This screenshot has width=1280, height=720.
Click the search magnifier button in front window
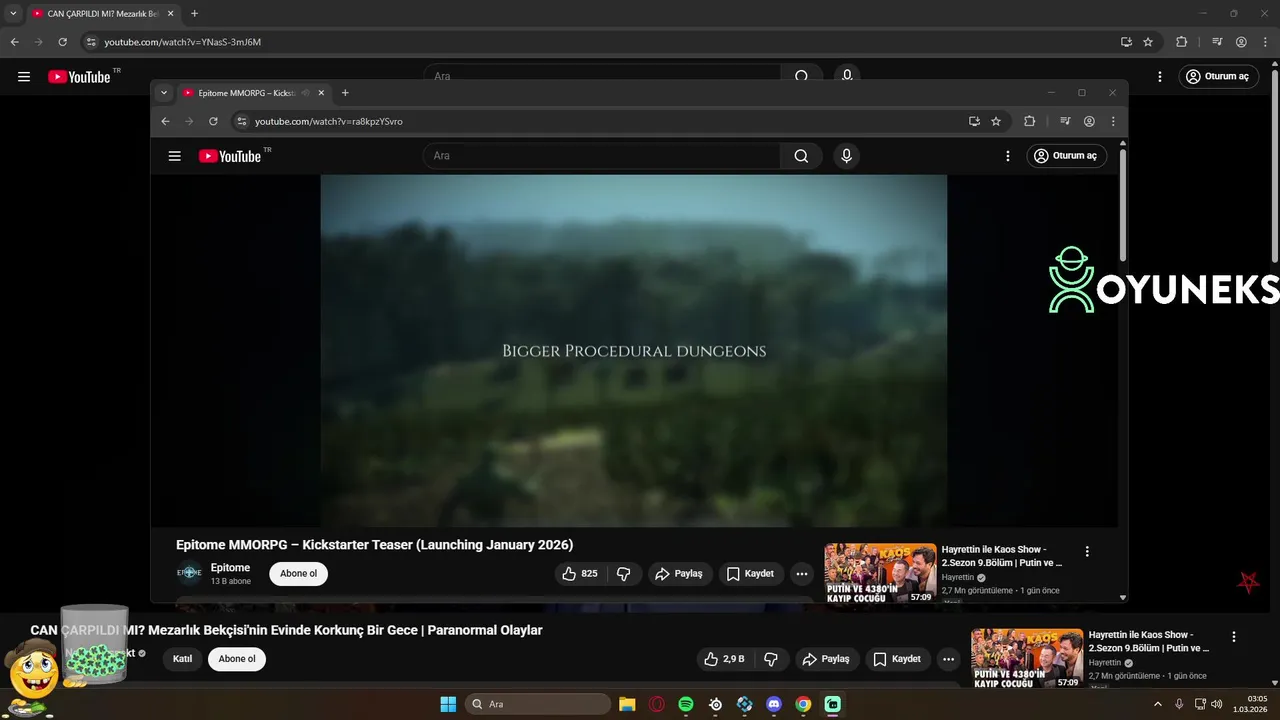[801, 156]
